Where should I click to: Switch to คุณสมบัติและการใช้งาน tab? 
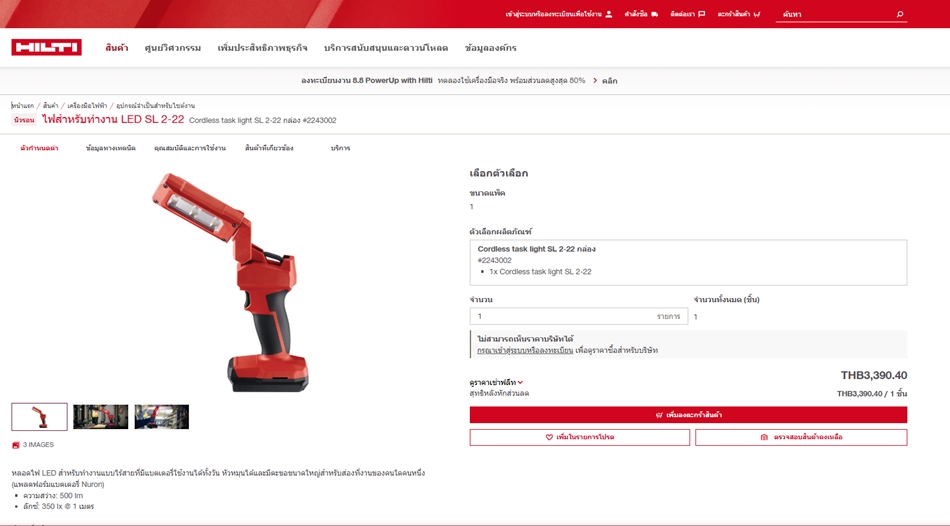coord(190,148)
